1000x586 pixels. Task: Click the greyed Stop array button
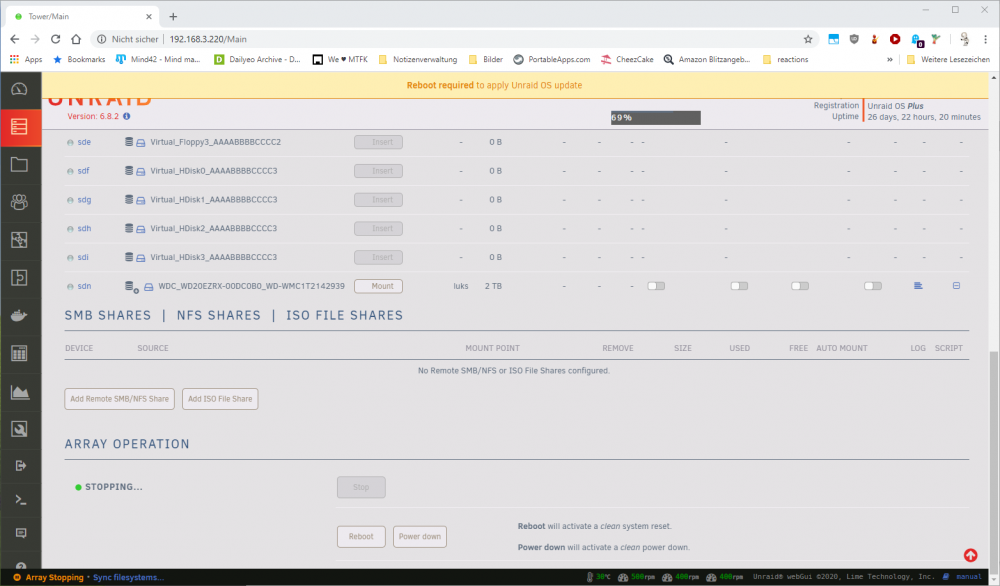361,487
